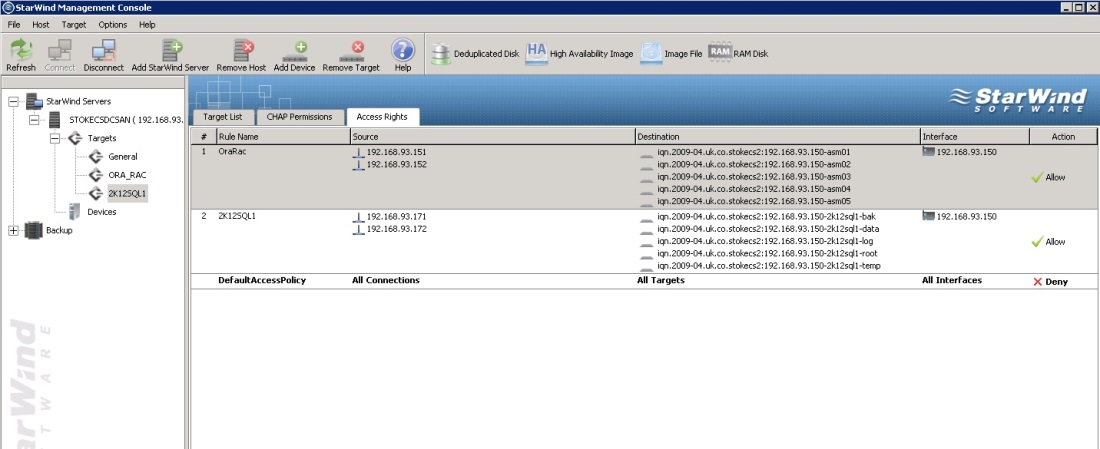Switch to the Target List tab
Viewport: 1100px width, 449px height.
click(222, 117)
